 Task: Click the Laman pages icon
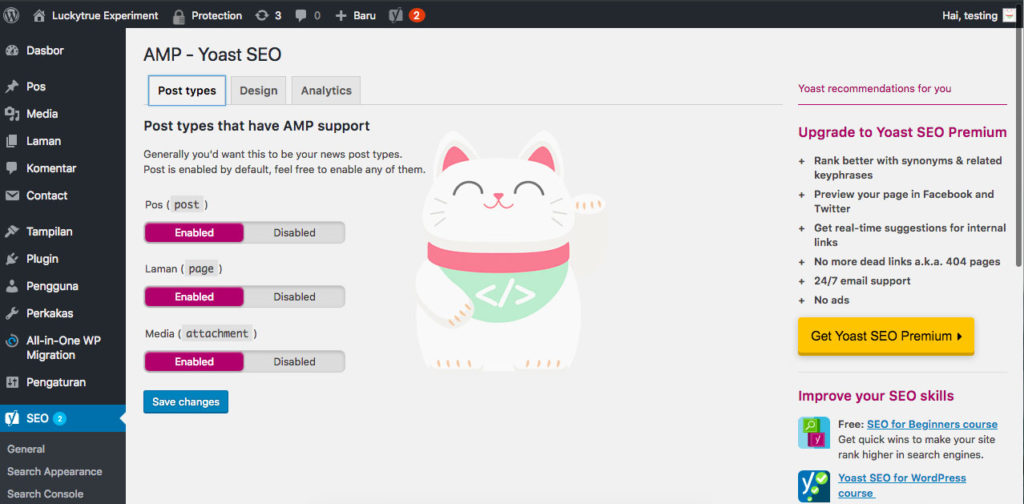click(x=12, y=141)
